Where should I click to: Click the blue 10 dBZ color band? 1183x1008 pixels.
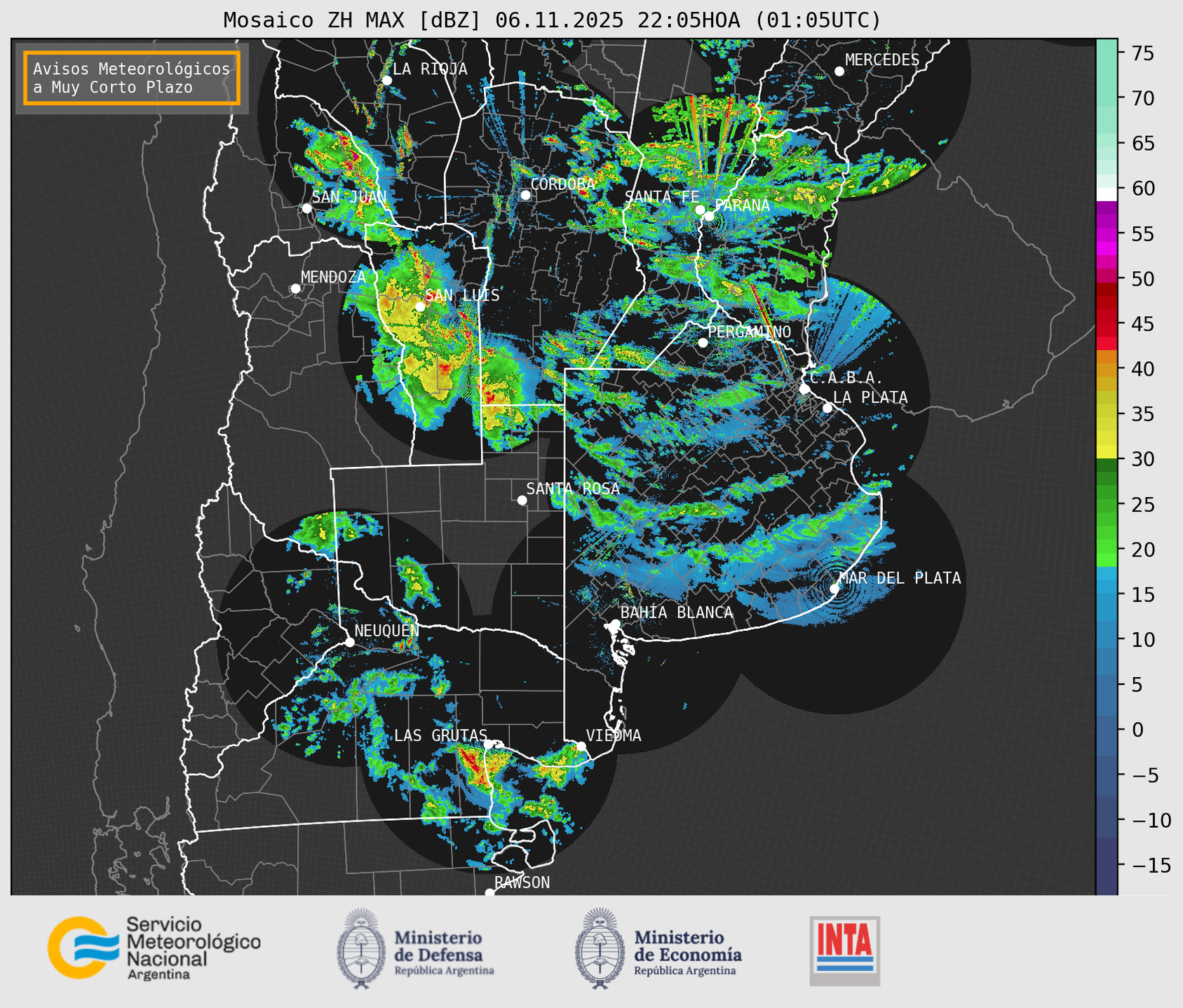[1107, 634]
